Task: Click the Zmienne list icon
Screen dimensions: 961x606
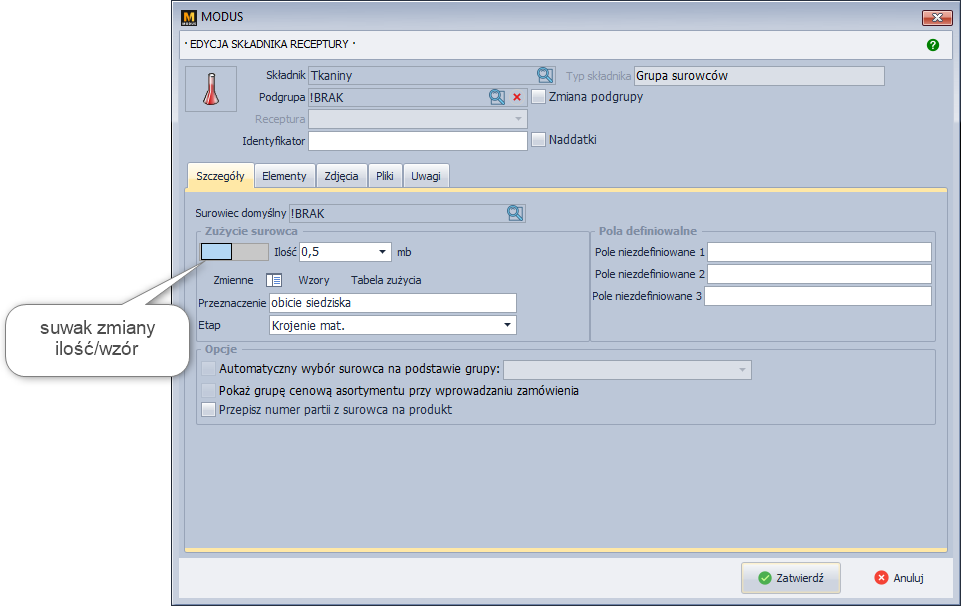Action: tap(274, 280)
